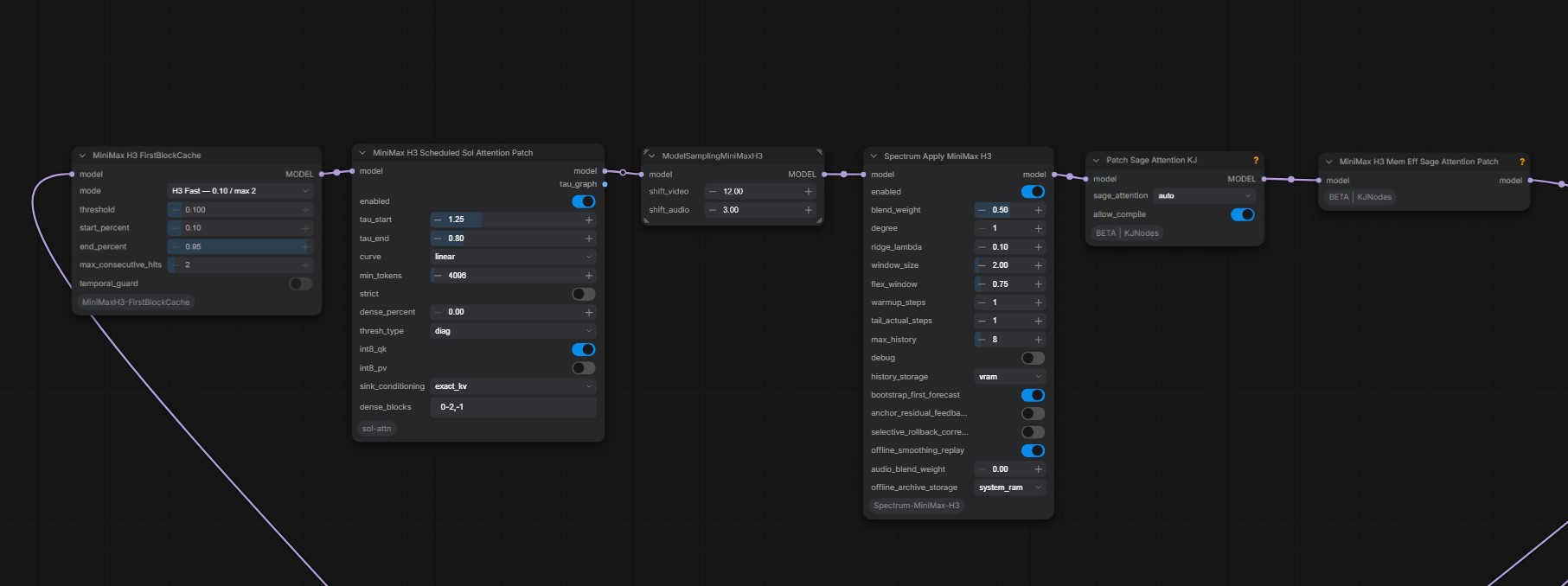Click the Spectrum-MiniMax-H3 badge

click(x=916, y=506)
